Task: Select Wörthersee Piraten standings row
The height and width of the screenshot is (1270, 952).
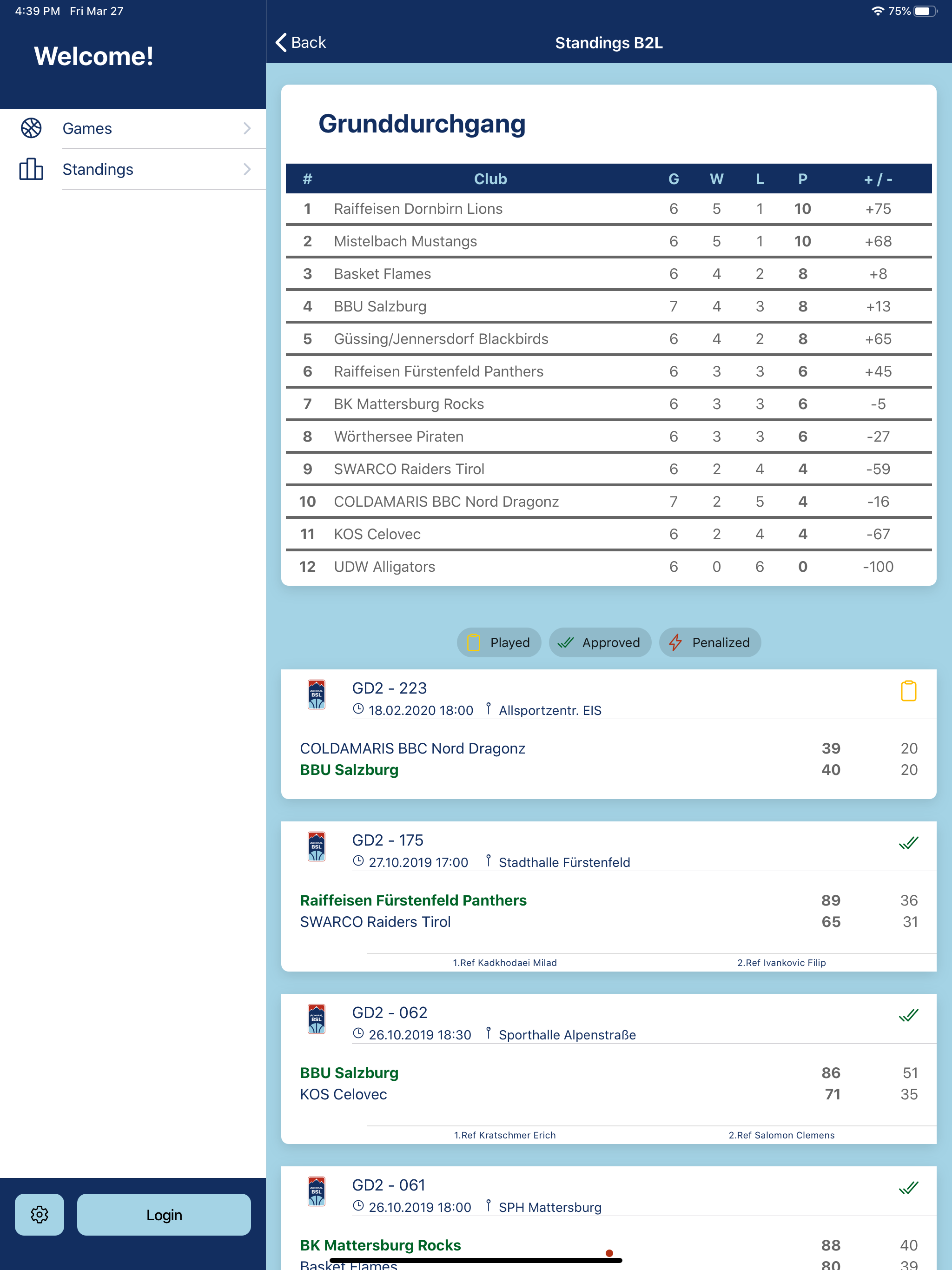Action: (x=608, y=437)
